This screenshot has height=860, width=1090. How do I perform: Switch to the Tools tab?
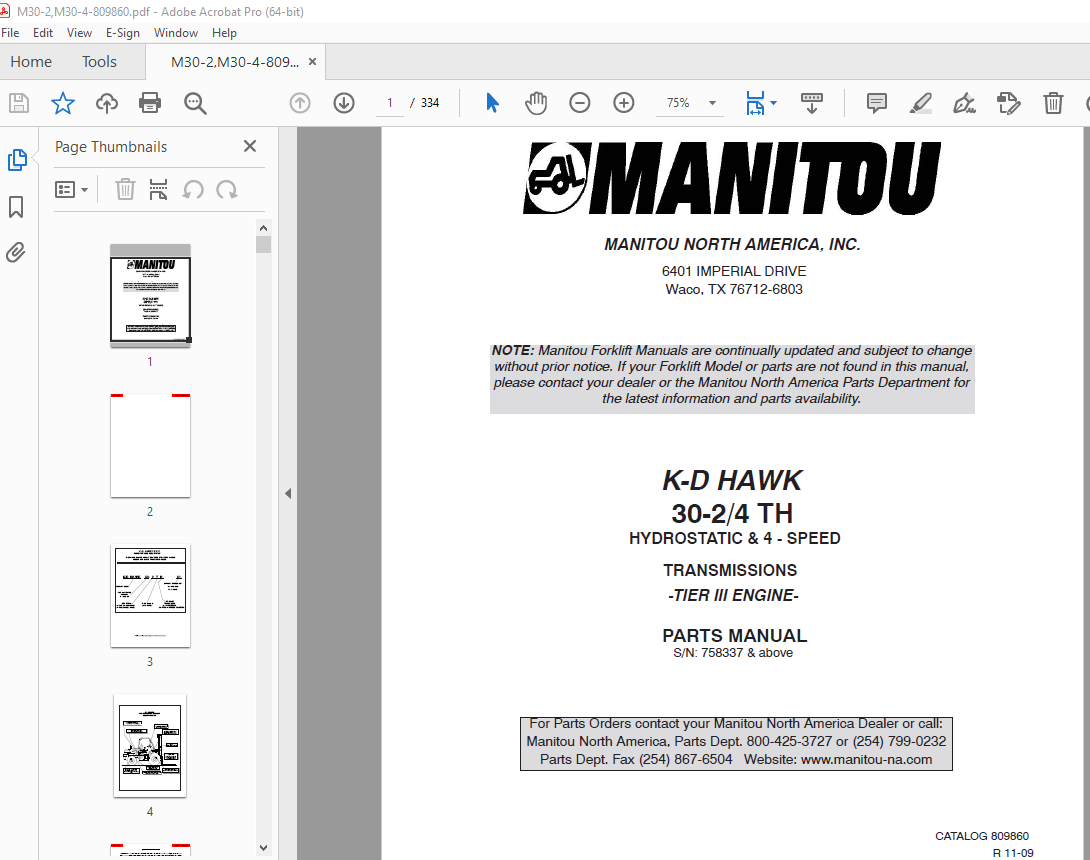pyautogui.click(x=99, y=62)
